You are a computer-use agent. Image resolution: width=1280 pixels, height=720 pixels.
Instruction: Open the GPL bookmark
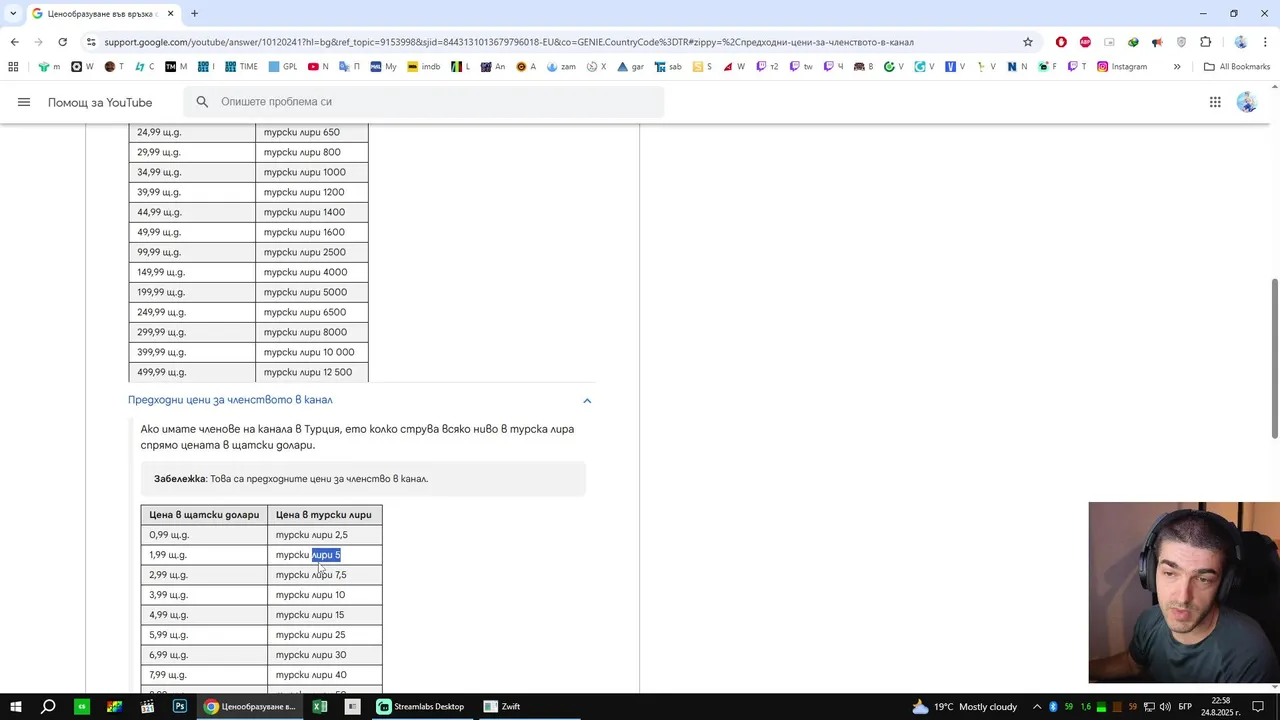pyautogui.click(x=283, y=67)
